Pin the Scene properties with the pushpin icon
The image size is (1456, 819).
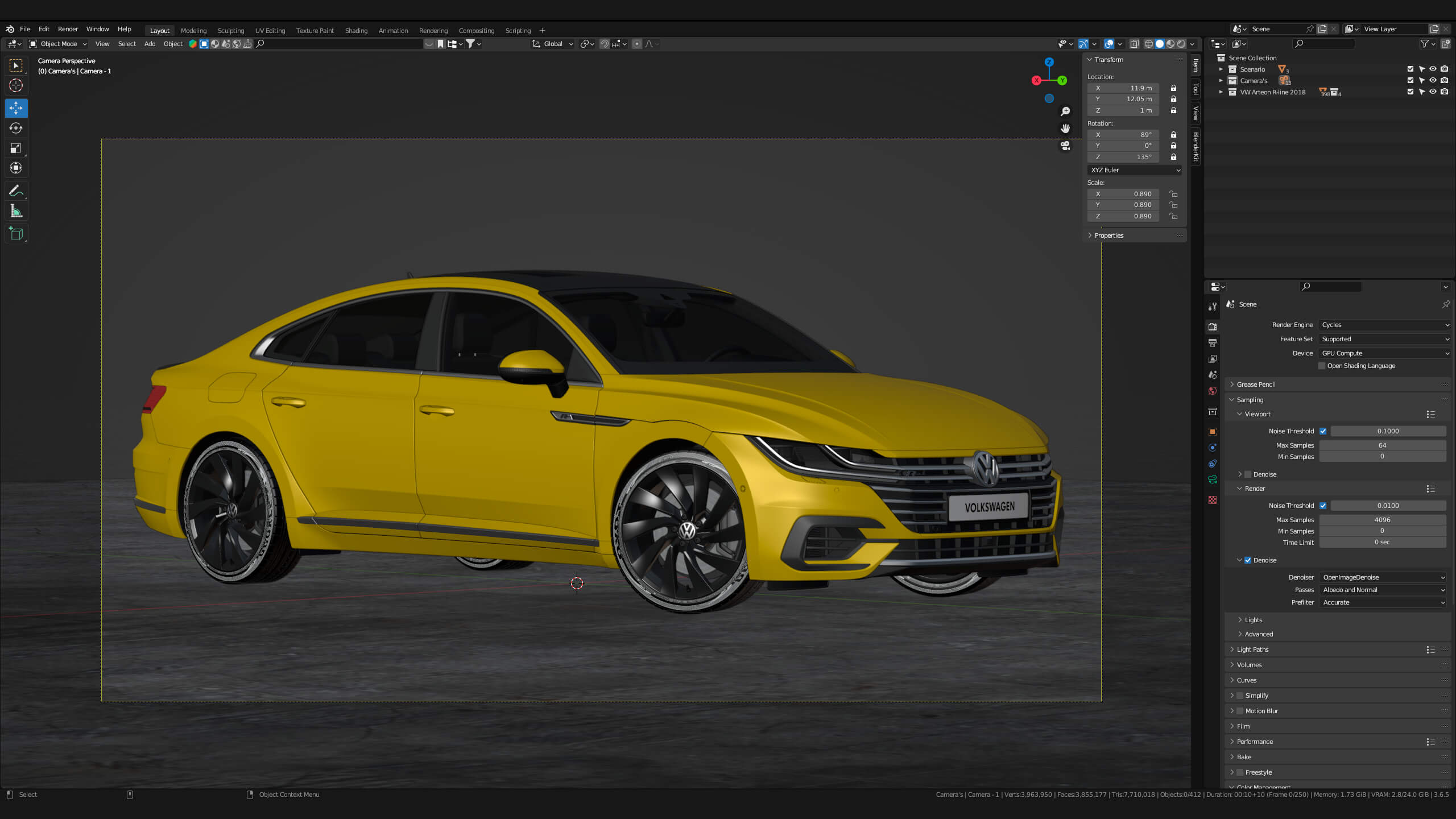click(x=1446, y=304)
